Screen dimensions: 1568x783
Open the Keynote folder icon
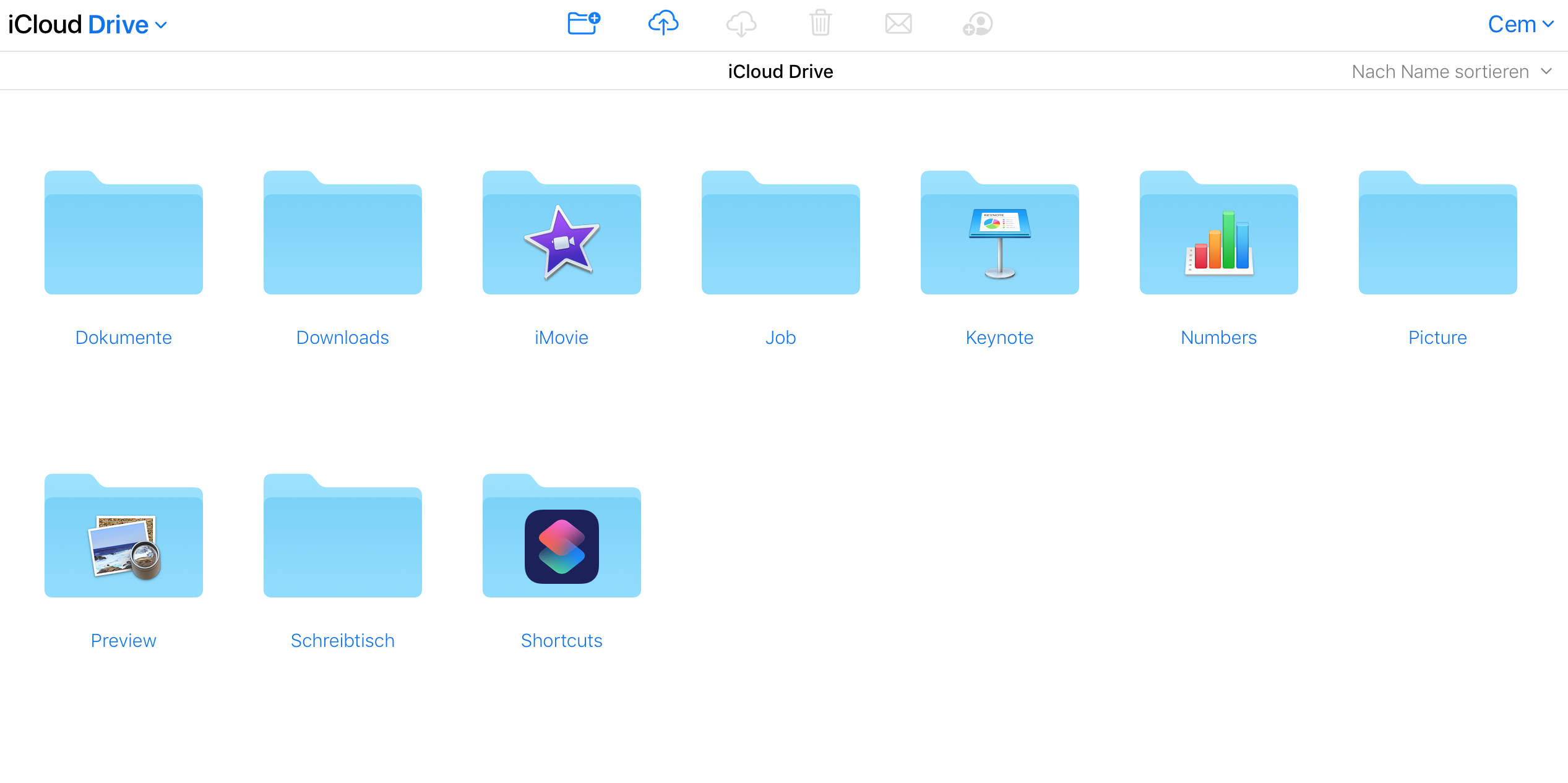click(999, 233)
